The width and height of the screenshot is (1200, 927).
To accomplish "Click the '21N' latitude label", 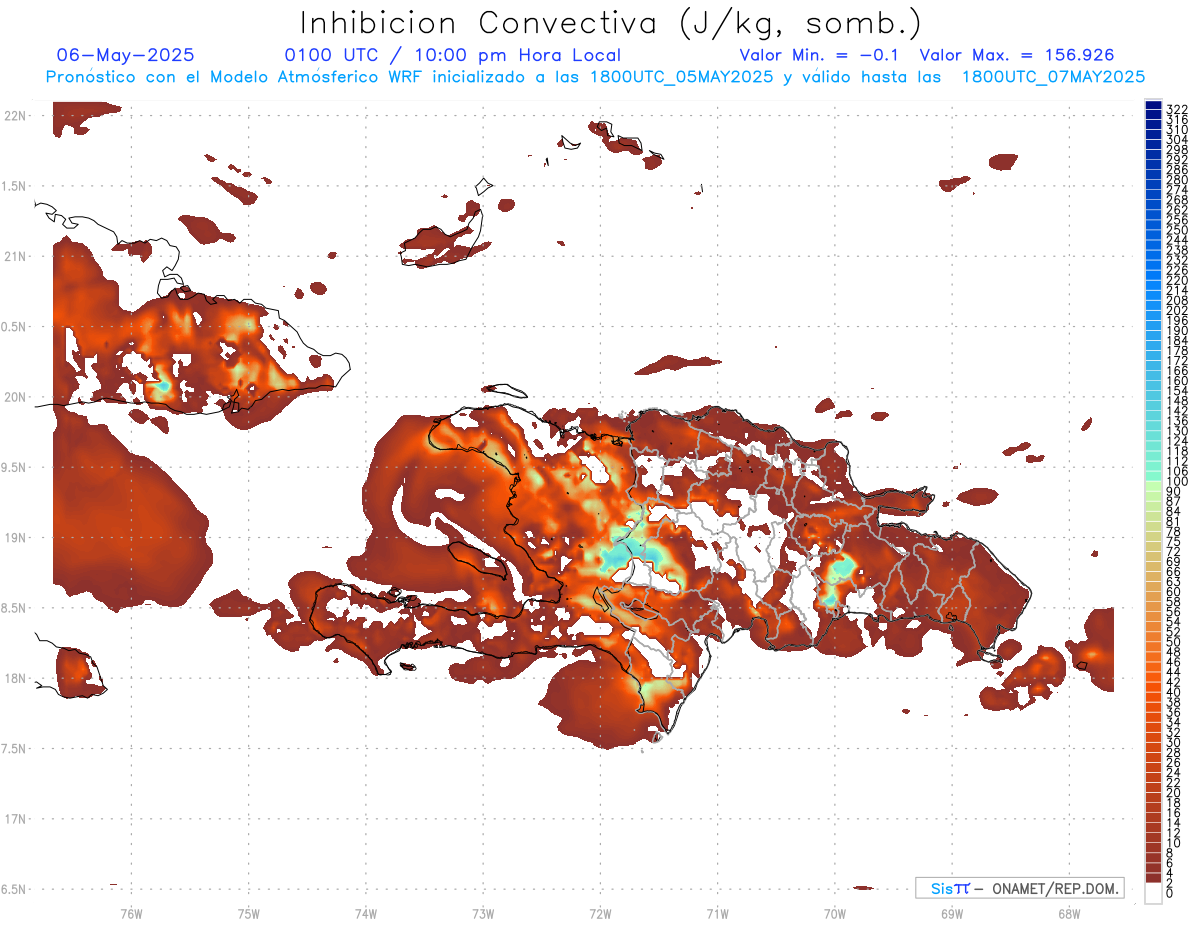I will tap(15, 256).
